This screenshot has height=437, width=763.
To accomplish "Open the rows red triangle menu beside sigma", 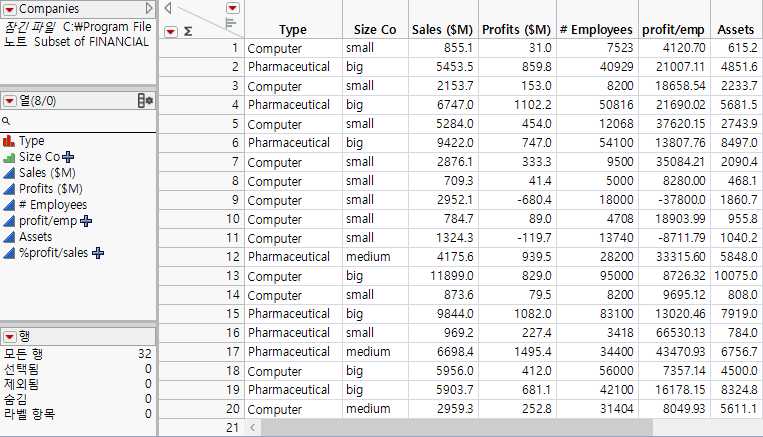I will pos(170,32).
